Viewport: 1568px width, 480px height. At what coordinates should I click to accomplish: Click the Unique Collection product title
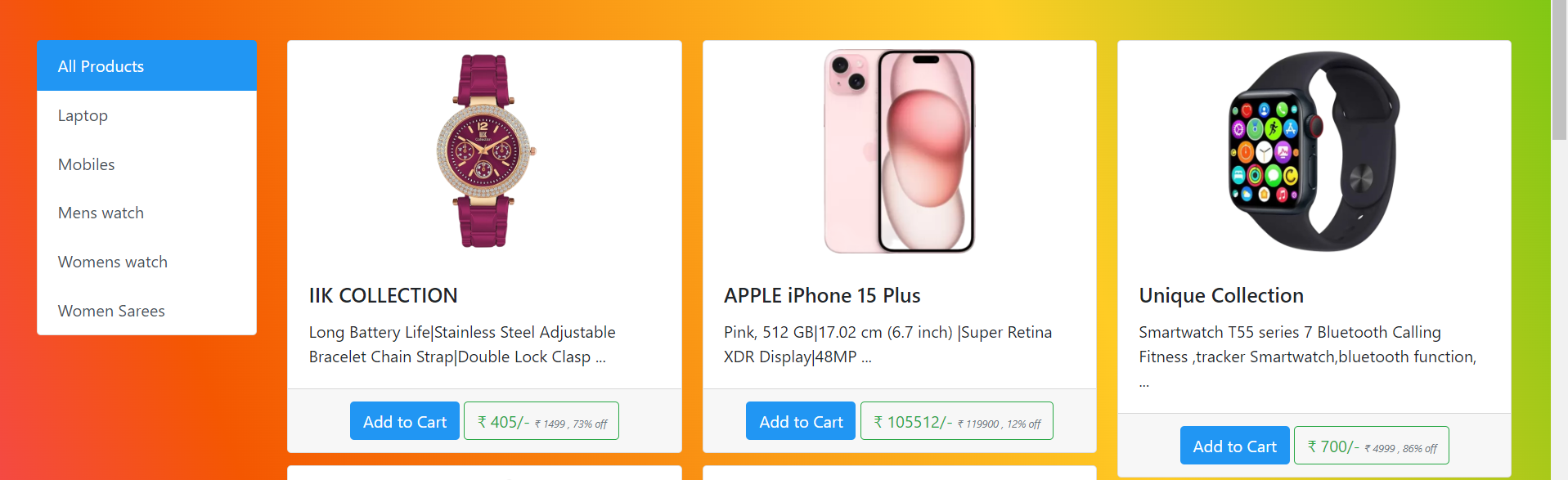pos(1220,295)
